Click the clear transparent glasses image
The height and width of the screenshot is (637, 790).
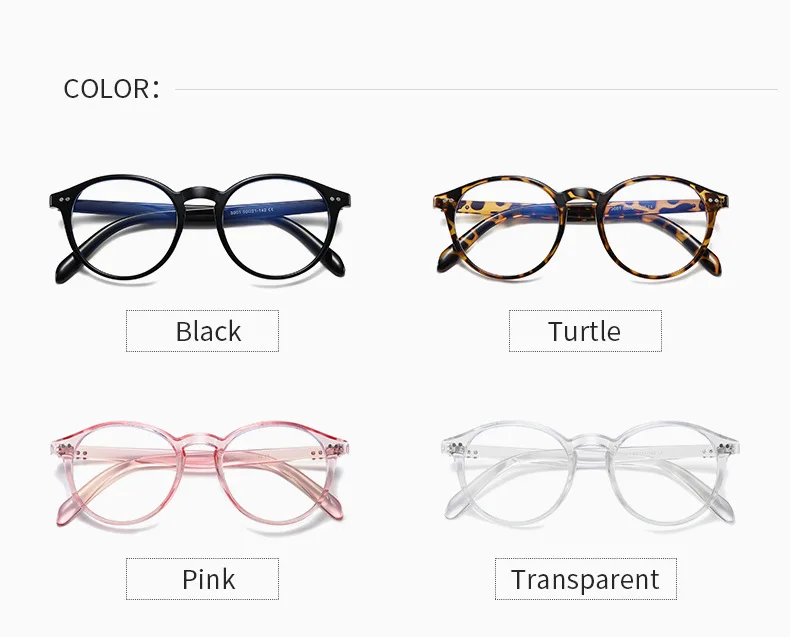589,473
